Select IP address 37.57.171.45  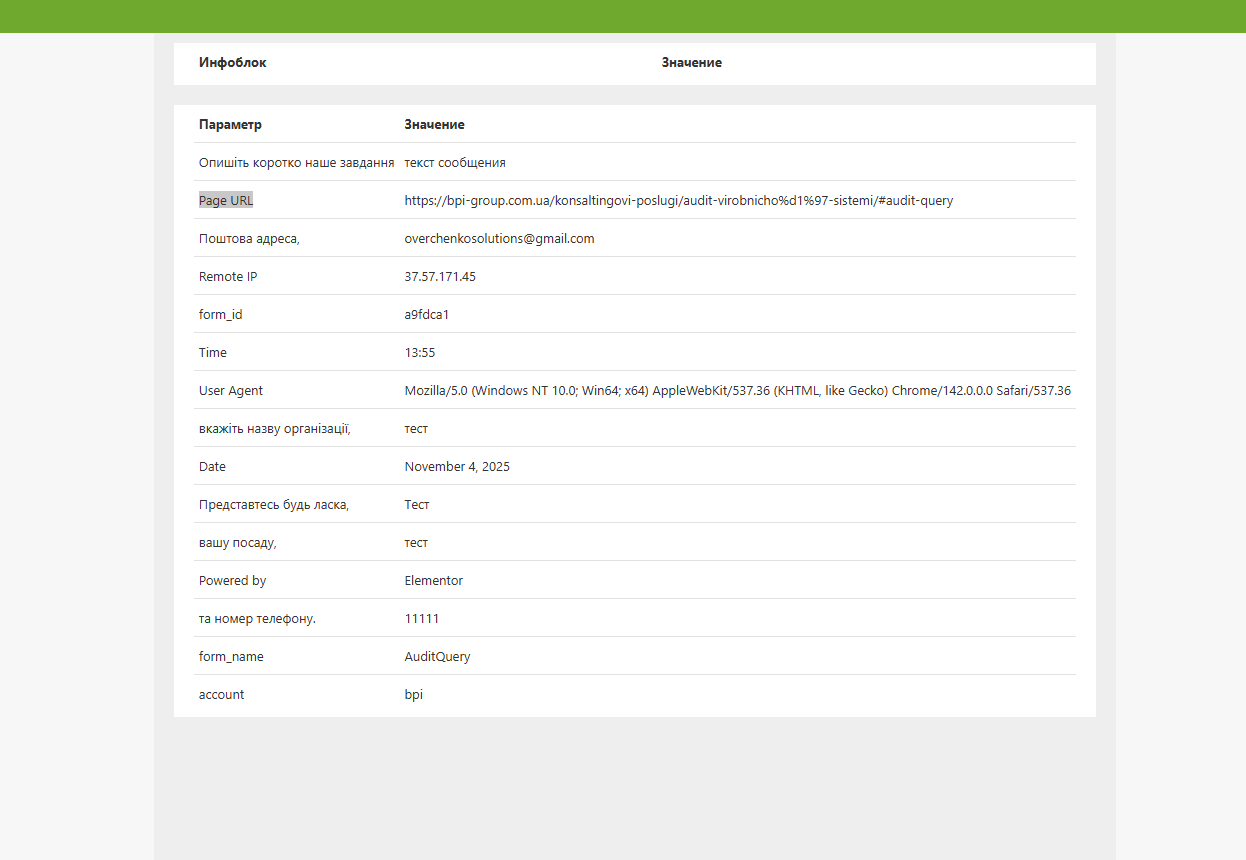(x=440, y=277)
